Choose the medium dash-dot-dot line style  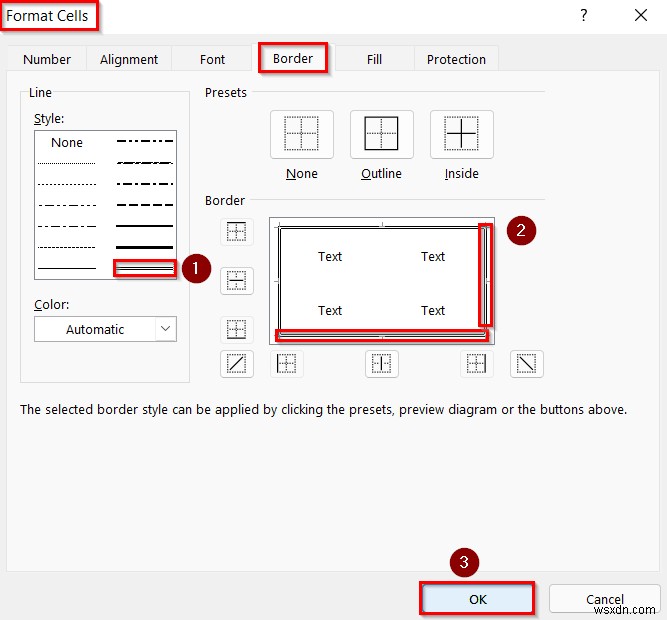coord(145,141)
